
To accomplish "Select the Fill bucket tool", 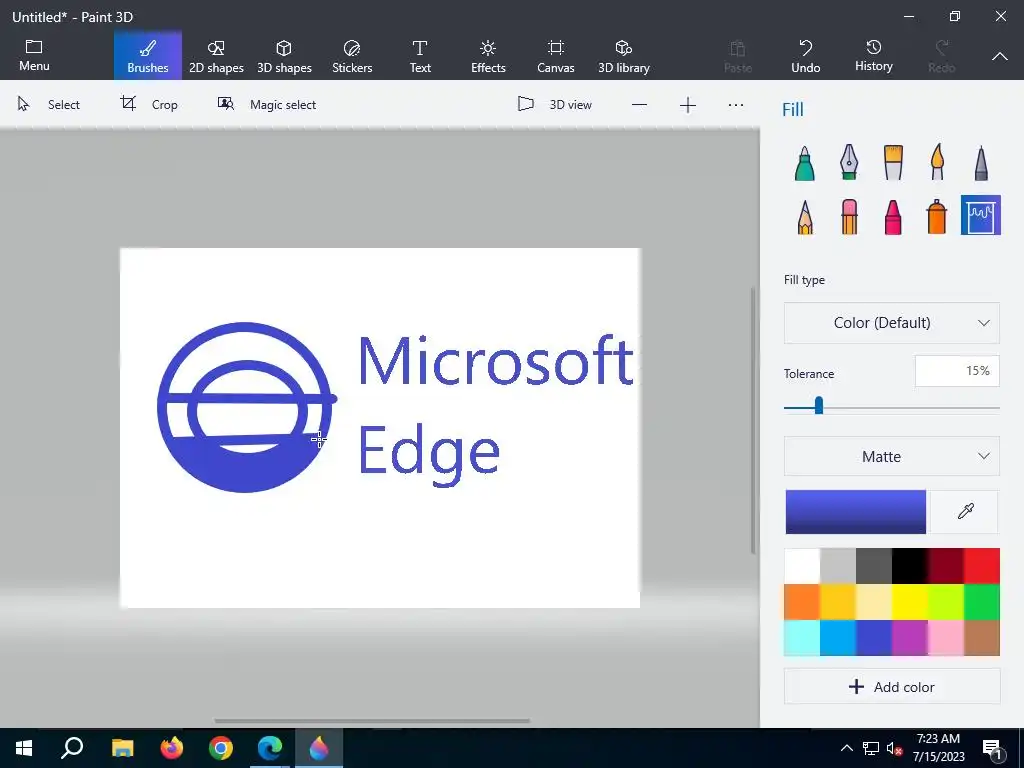I will click(x=980, y=215).
